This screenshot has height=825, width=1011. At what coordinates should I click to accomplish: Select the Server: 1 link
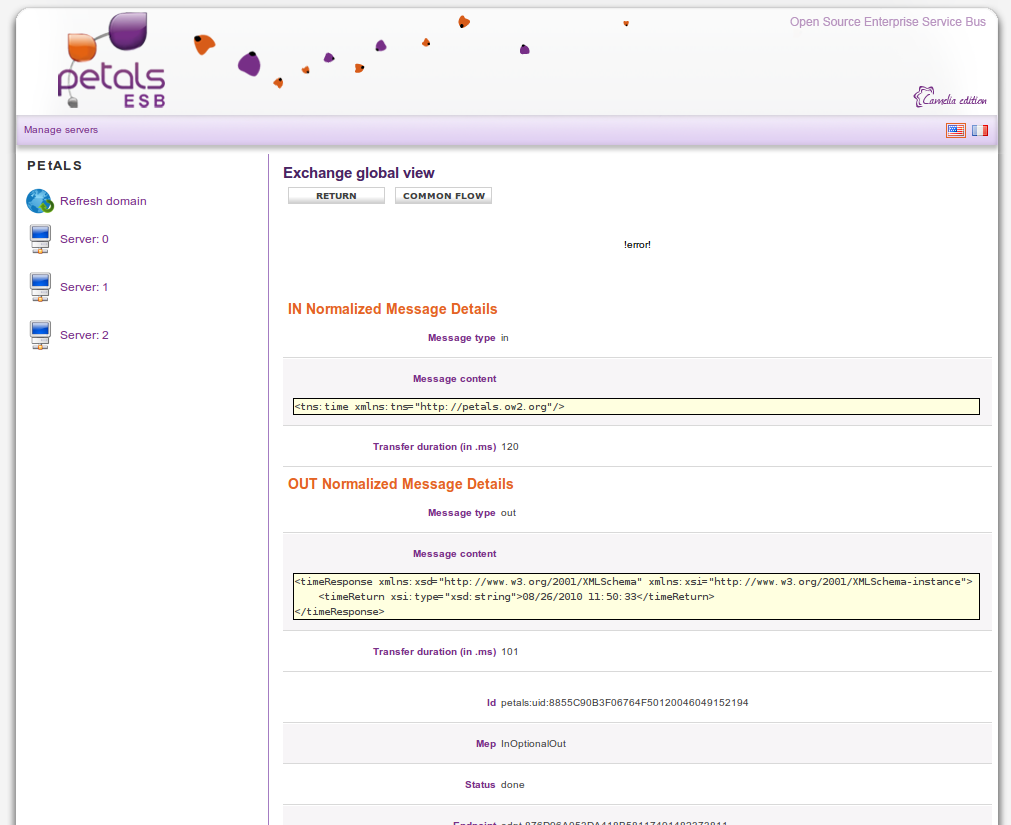coord(84,288)
